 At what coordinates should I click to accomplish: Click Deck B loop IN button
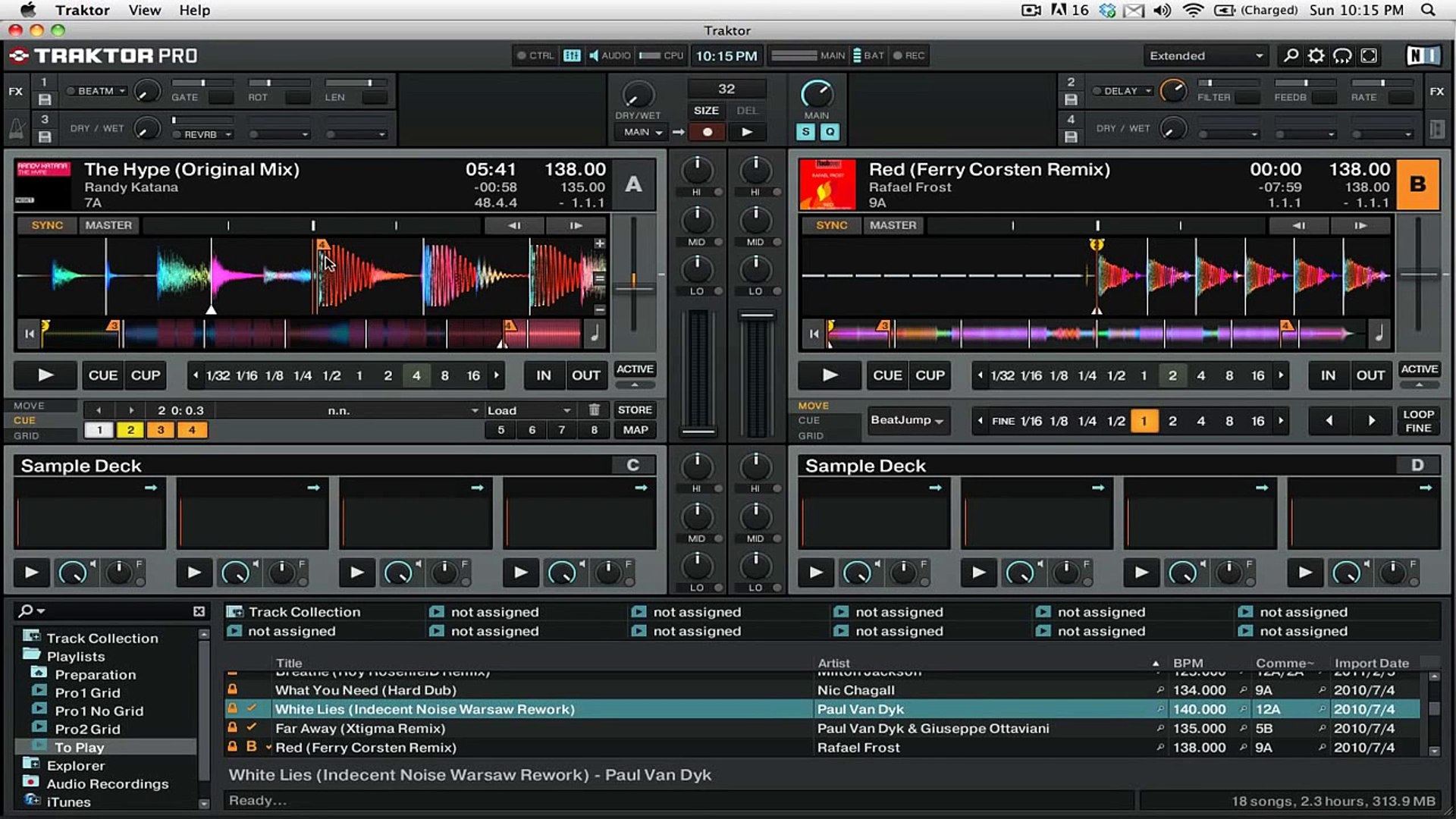pos(1328,375)
